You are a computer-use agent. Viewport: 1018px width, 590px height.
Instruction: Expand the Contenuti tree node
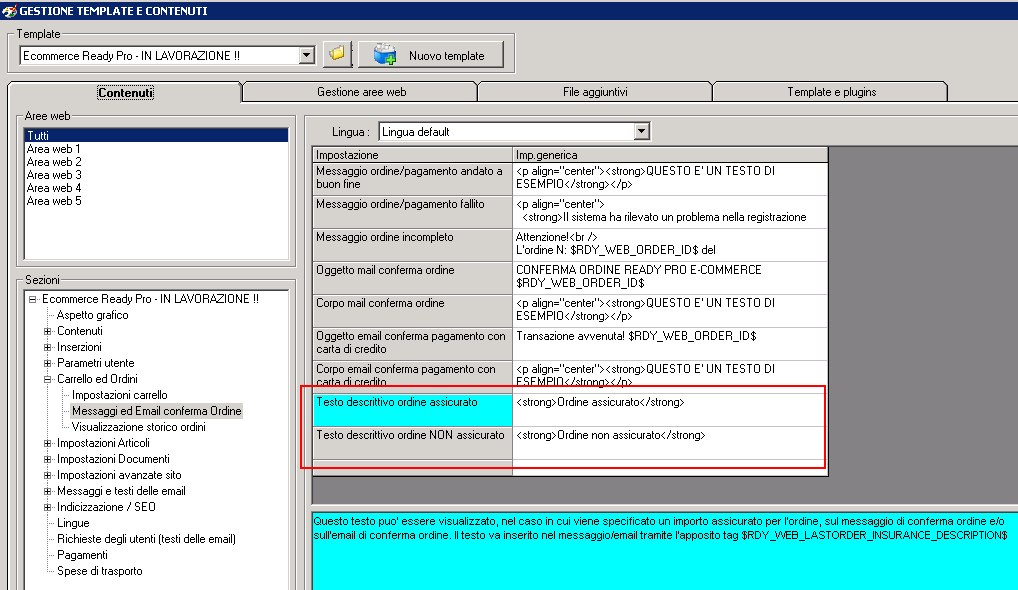tap(47, 331)
